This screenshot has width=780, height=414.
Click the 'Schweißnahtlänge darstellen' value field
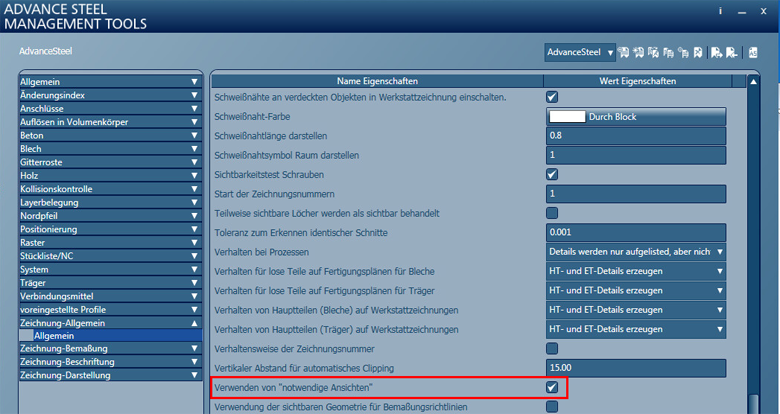pos(636,136)
